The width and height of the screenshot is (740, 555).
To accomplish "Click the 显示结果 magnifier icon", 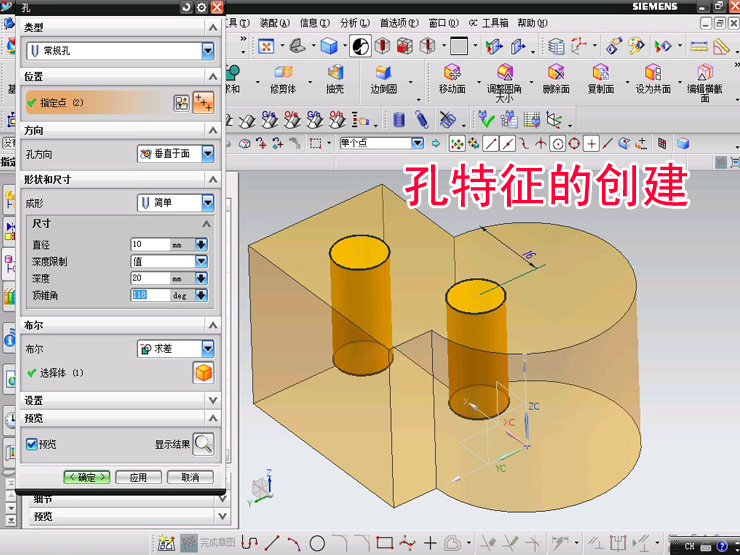I will click(203, 444).
